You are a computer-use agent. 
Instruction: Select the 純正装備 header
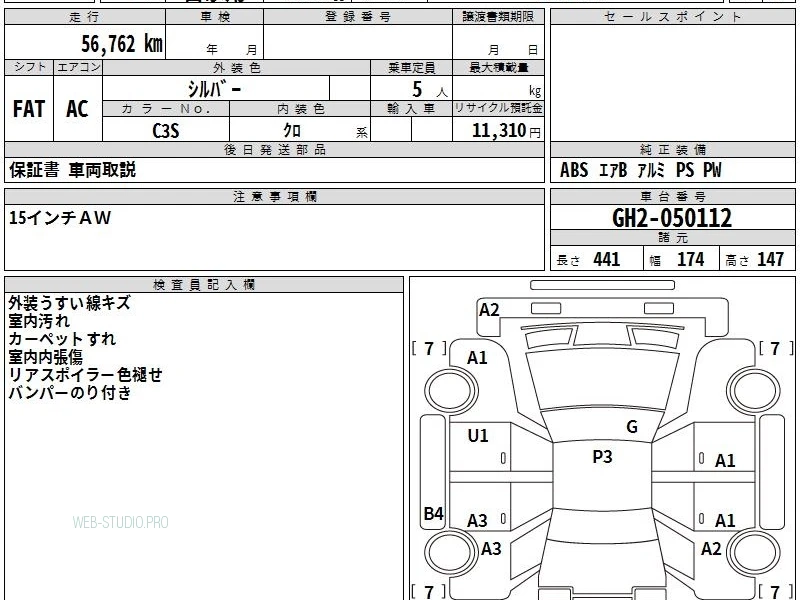click(x=672, y=149)
